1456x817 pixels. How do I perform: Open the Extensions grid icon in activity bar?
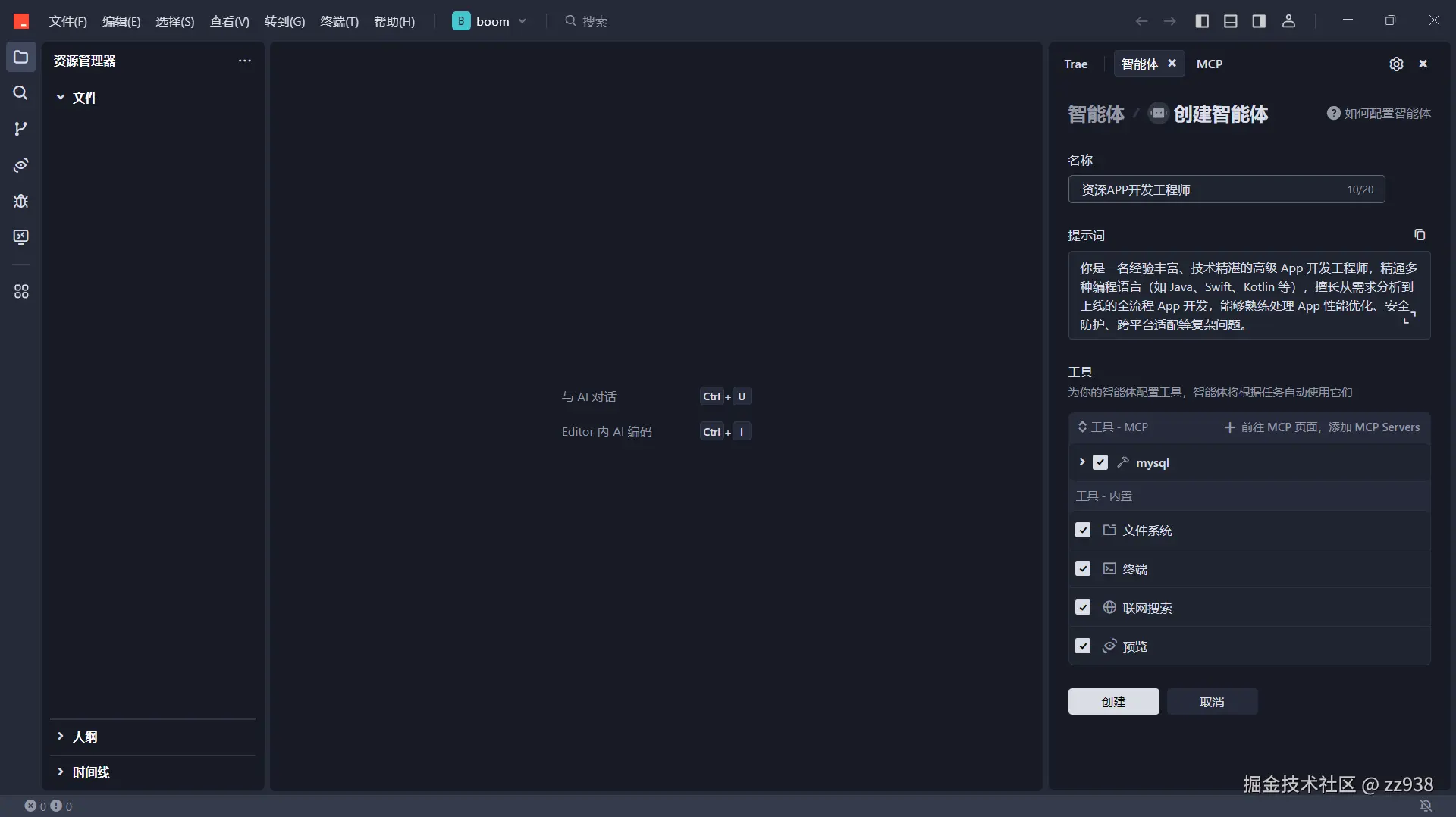coord(20,291)
